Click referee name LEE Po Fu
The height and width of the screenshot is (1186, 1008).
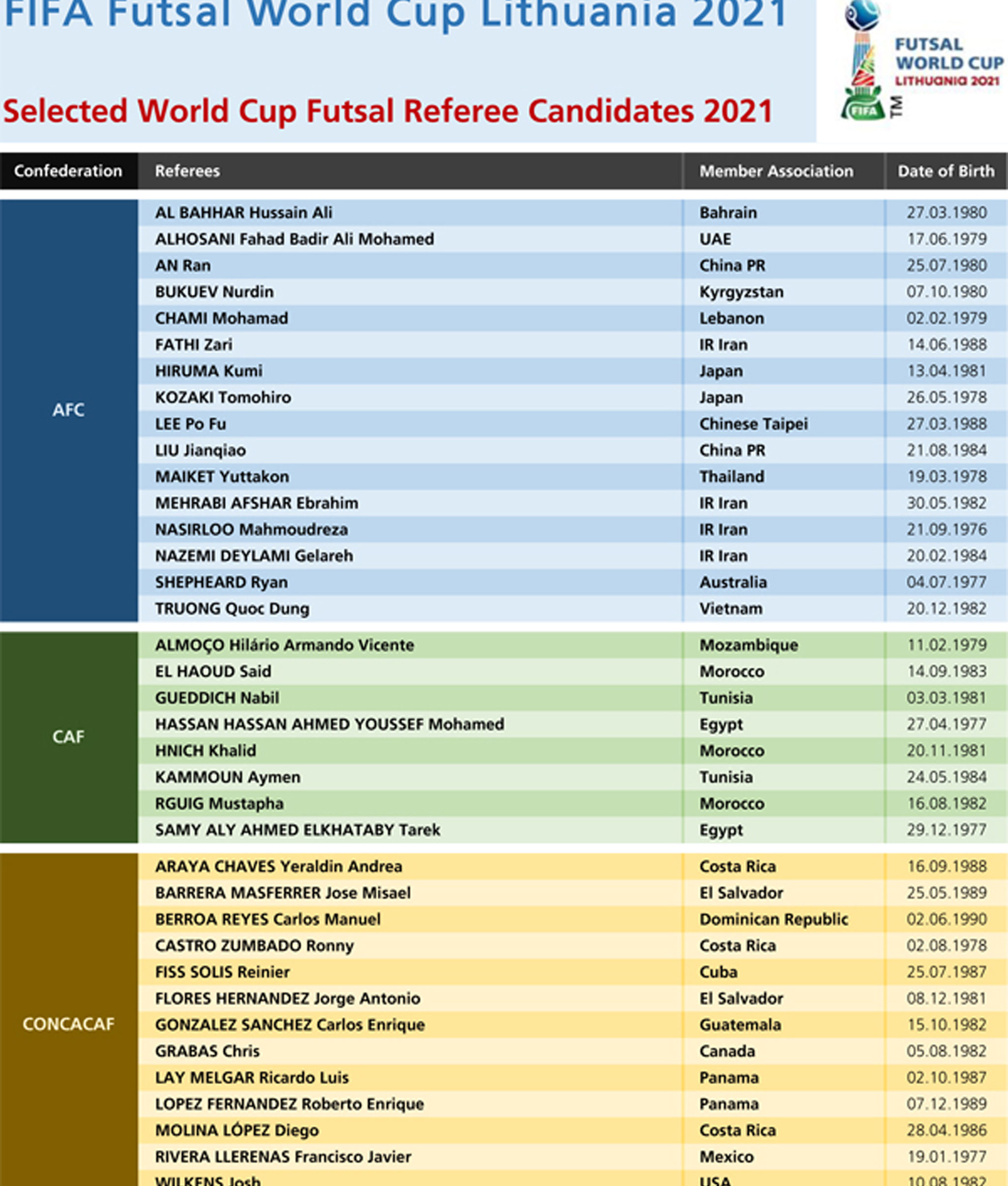click(x=190, y=424)
